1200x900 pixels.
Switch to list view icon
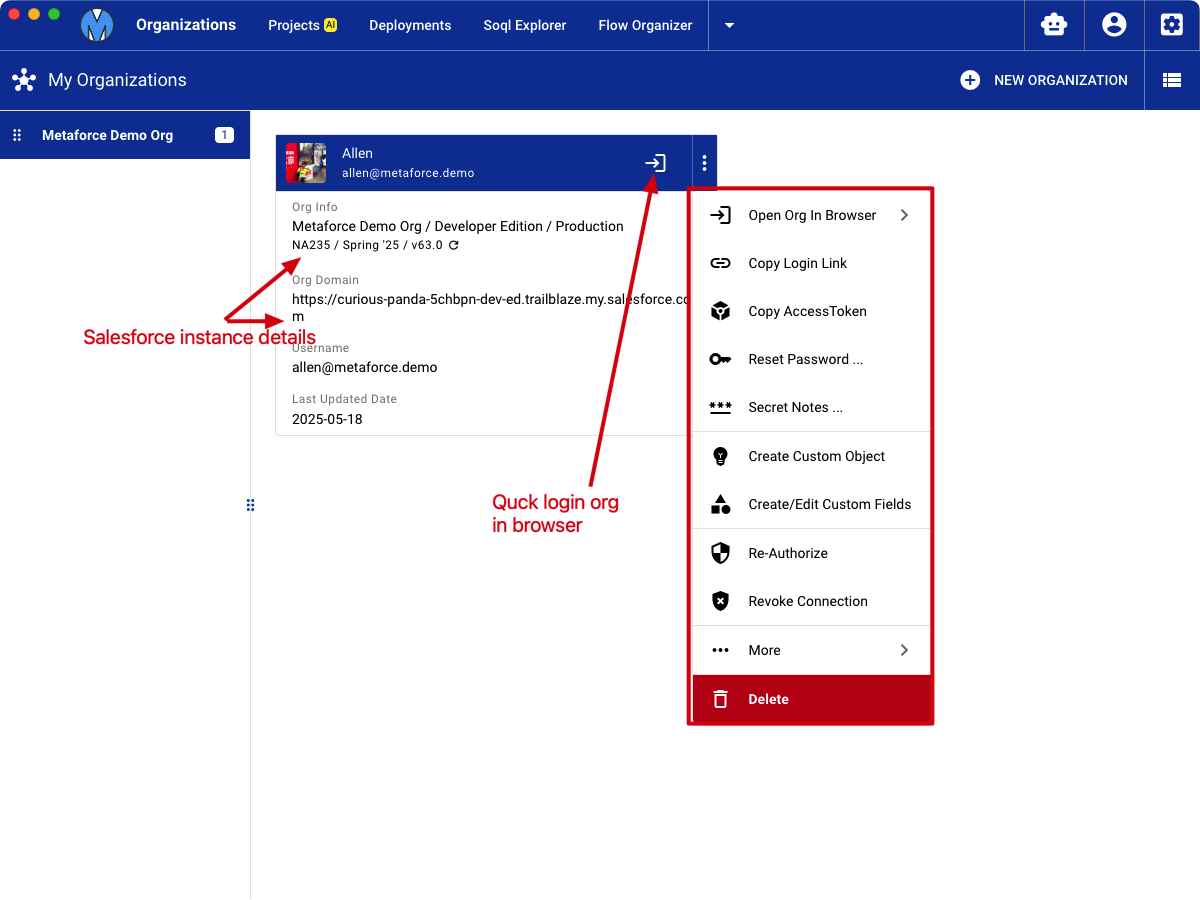pyautogui.click(x=1172, y=80)
